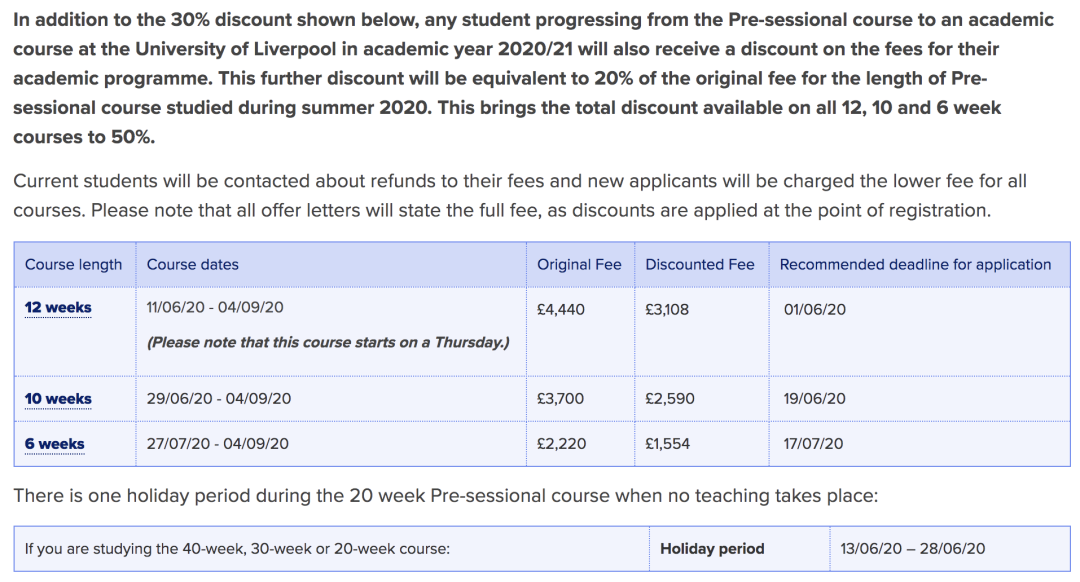
Task: Click the 29/06/20 - 04/09/20 course dates
Action: [x=219, y=399]
